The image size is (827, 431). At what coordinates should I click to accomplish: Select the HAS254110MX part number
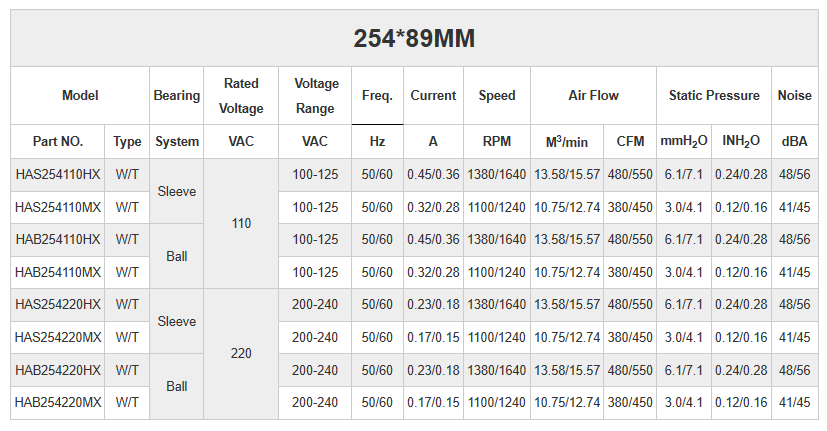pos(58,207)
